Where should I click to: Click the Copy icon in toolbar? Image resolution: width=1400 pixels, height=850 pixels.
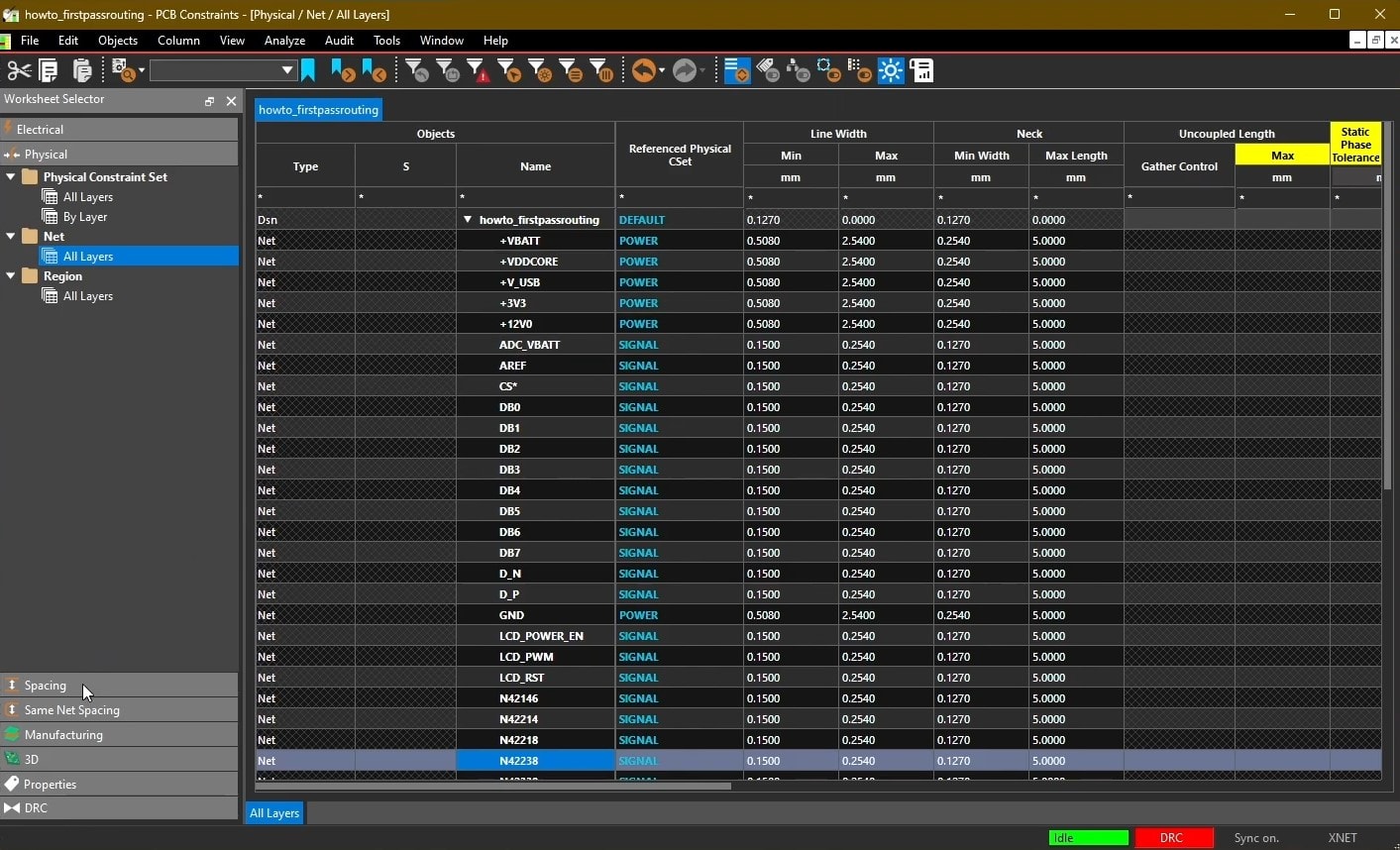(x=49, y=70)
